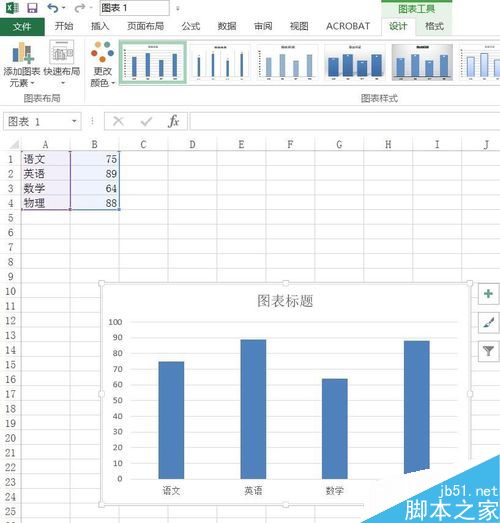Apply the third light-blue chart style
The width and height of the screenshot is (500, 523).
[287, 63]
